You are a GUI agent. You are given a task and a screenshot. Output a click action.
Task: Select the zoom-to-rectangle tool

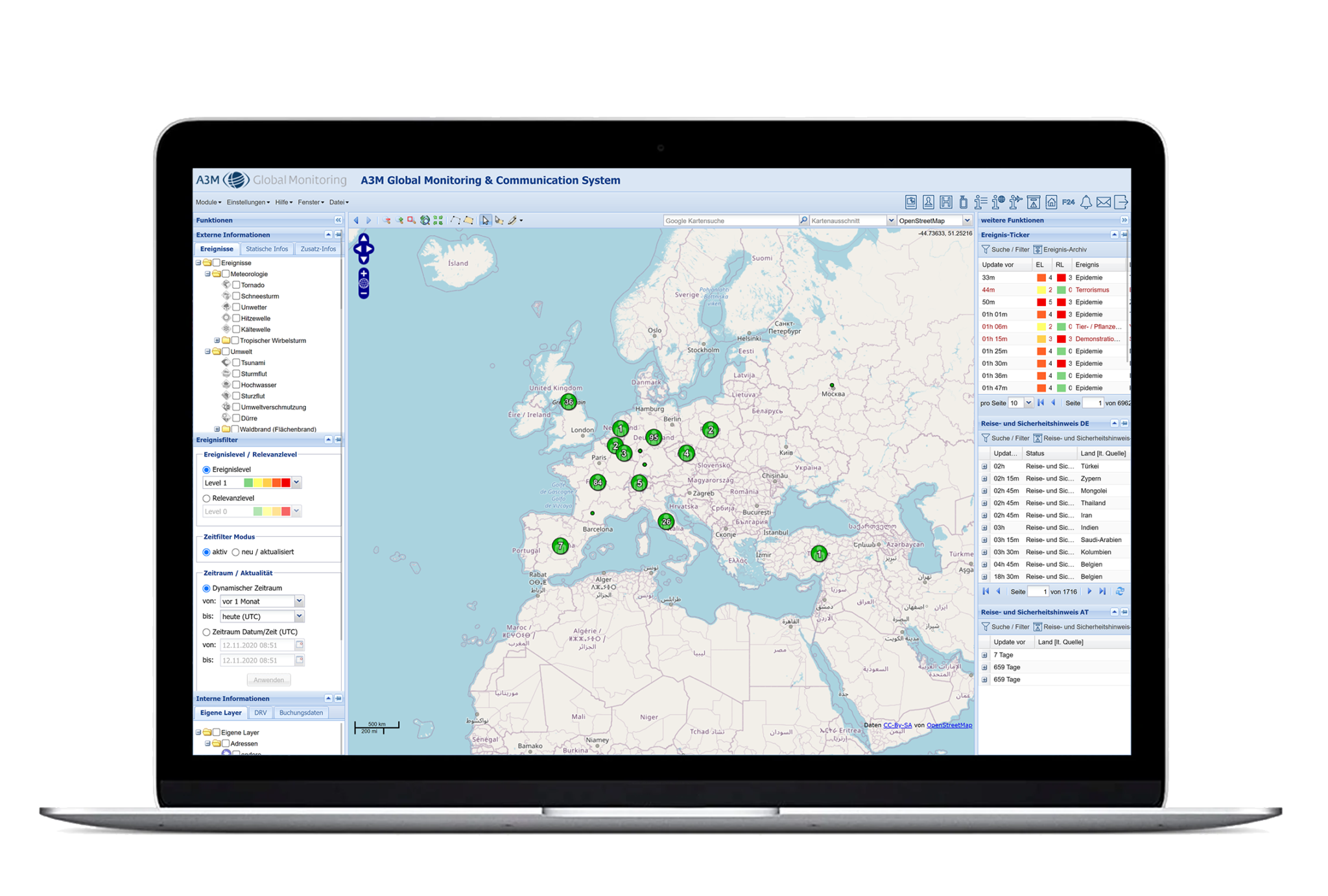coord(412,220)
